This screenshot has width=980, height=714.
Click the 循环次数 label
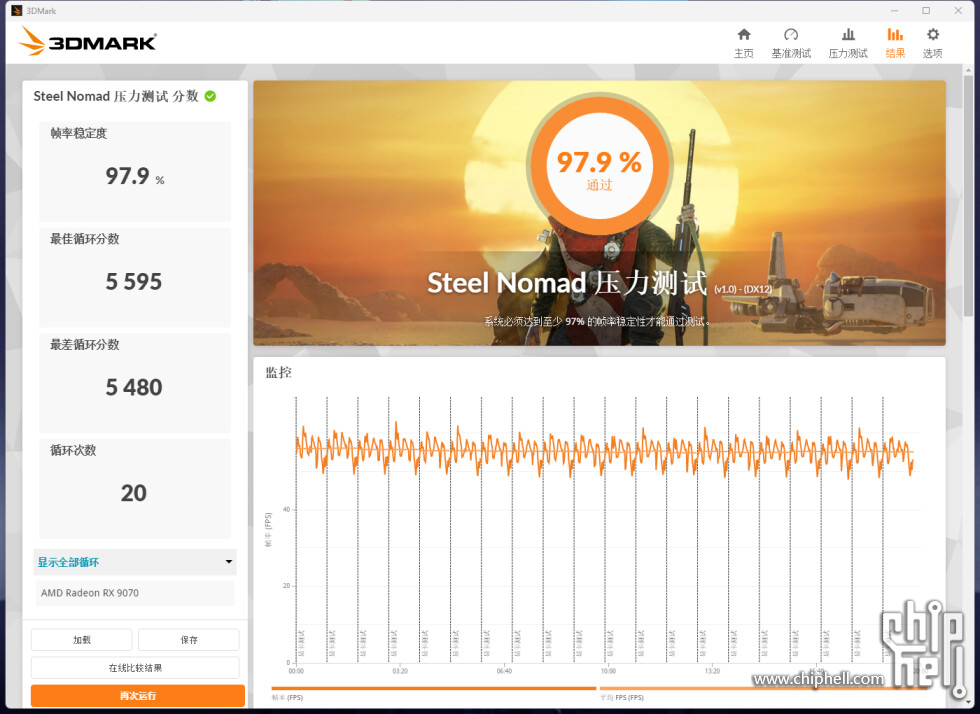coord(73,450)
